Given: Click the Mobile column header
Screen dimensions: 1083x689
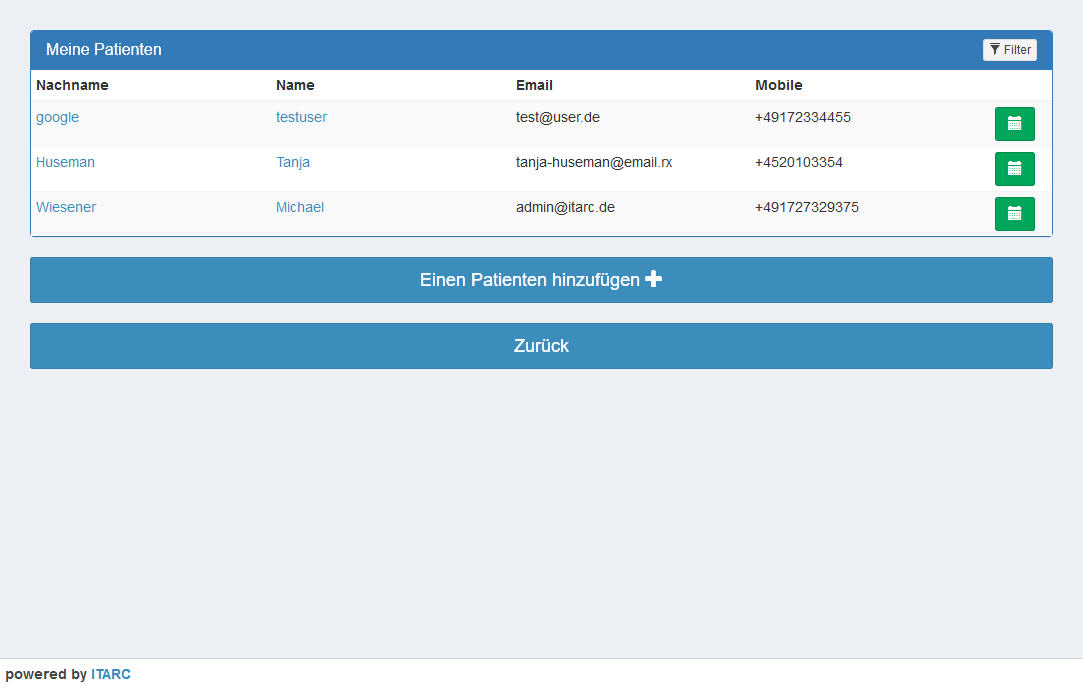Looking at the screenshot, I should pos(778,85).
